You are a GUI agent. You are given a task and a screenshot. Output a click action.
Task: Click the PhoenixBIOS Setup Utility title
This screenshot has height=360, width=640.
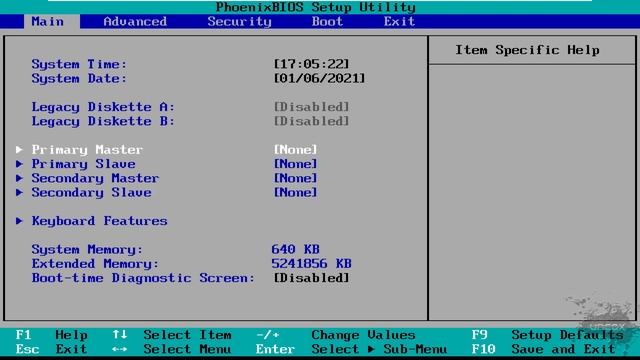(x=316, y=7)
